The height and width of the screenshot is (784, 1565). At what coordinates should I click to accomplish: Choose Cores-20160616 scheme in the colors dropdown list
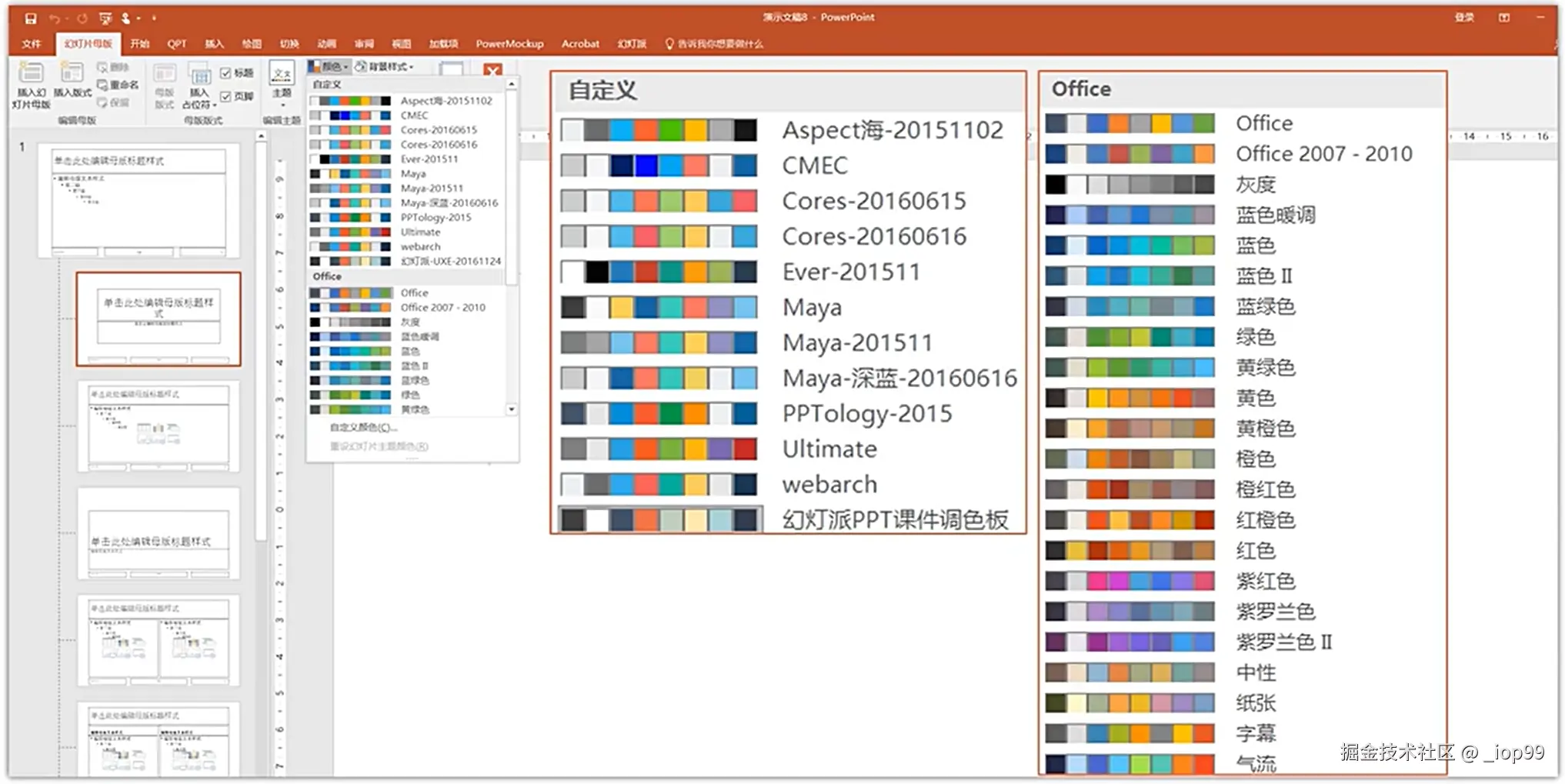pyautogui.click(x=407, y=145)
